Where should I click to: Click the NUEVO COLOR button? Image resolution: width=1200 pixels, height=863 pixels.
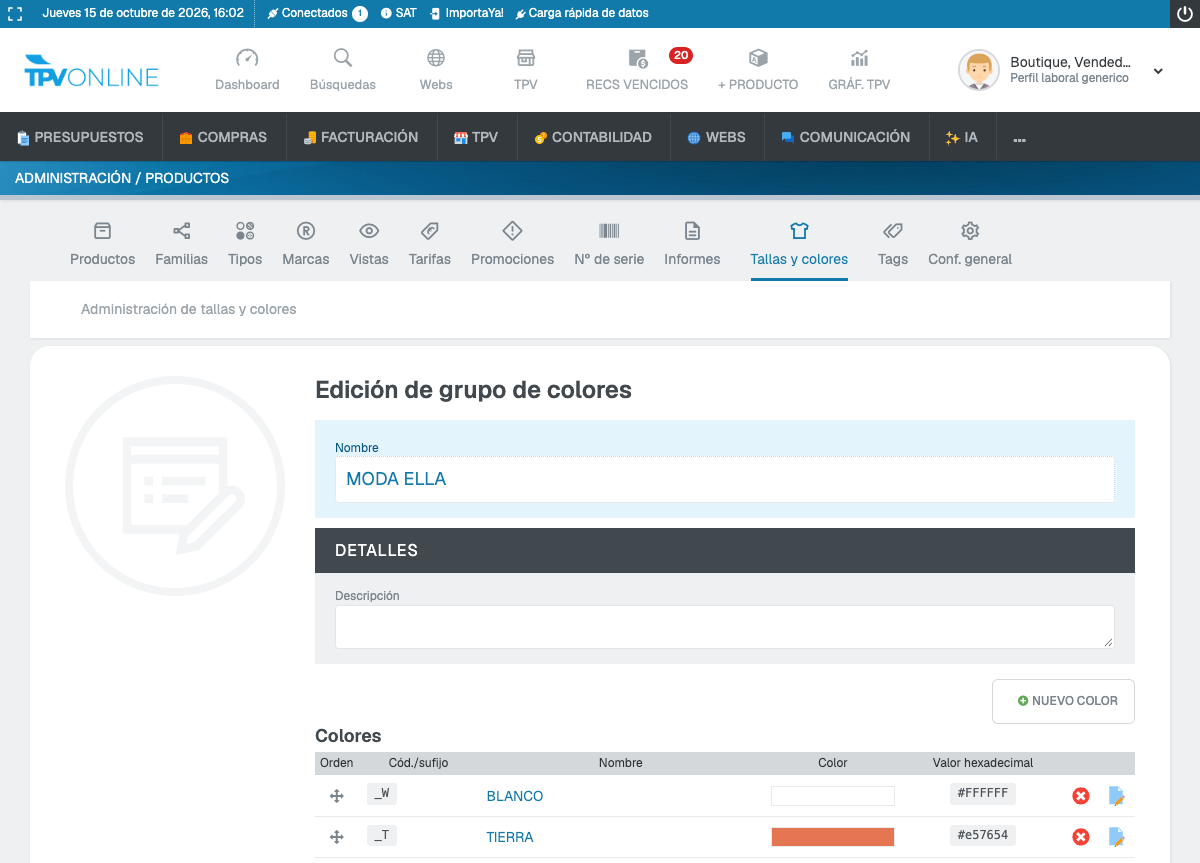point(1063,701)
